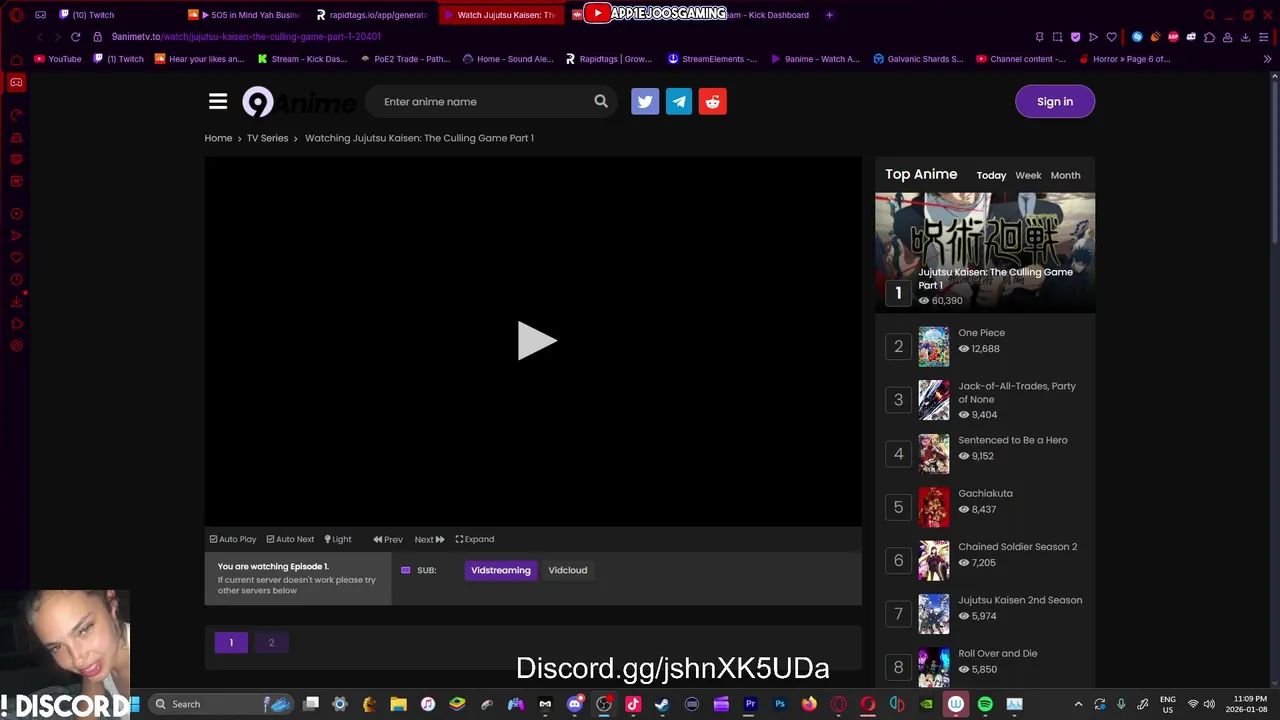Open Jack-of-All-Trades, Party of None entry

[1017, 392]
